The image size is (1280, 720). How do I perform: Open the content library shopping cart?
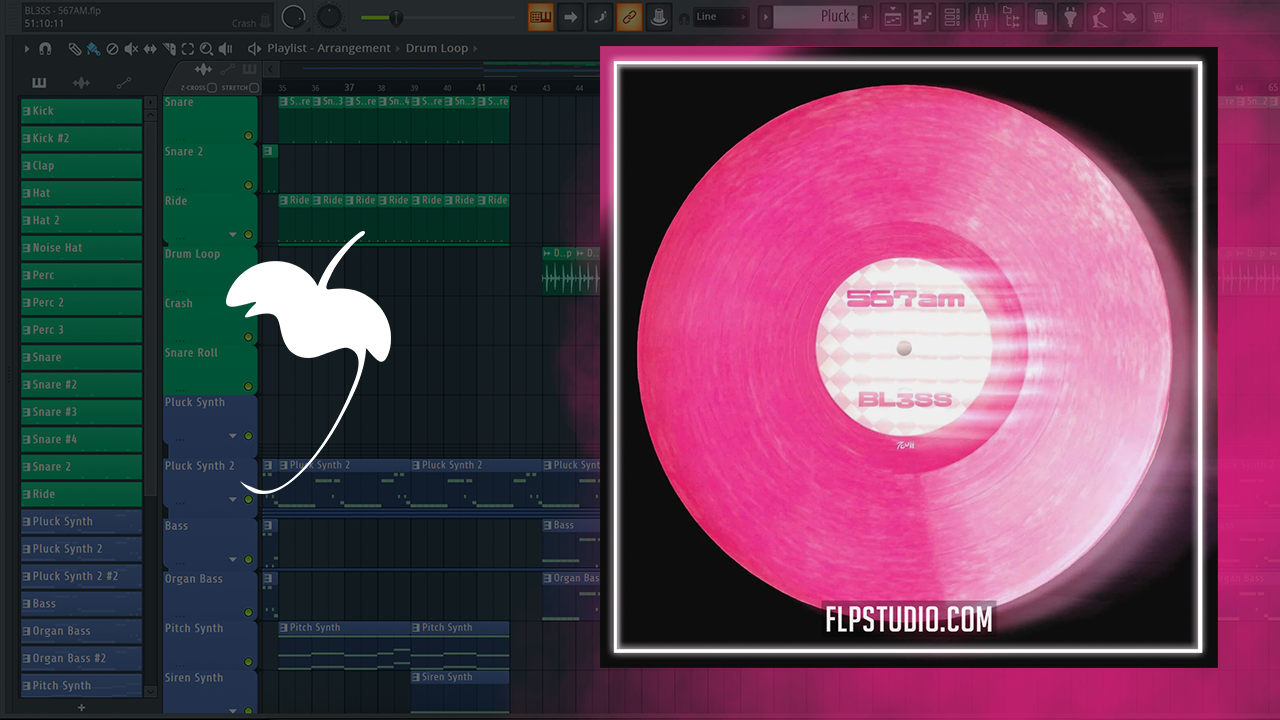coord(1158,17)
